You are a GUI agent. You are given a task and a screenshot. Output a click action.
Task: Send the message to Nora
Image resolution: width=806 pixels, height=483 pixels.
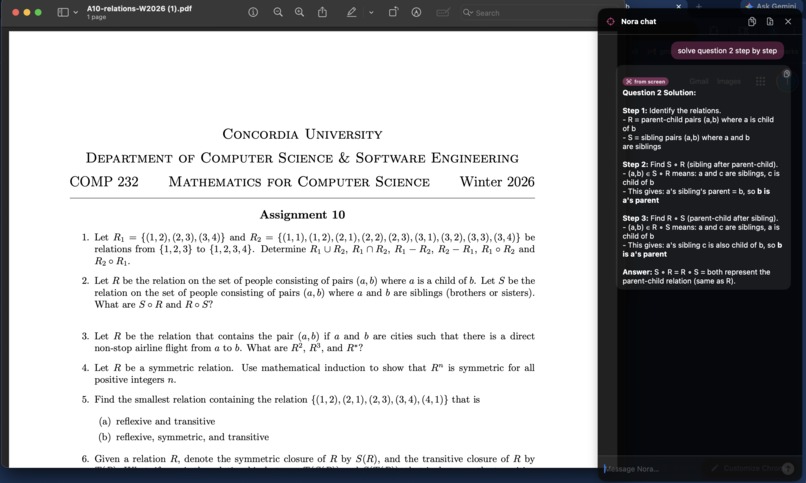point(787,469)
